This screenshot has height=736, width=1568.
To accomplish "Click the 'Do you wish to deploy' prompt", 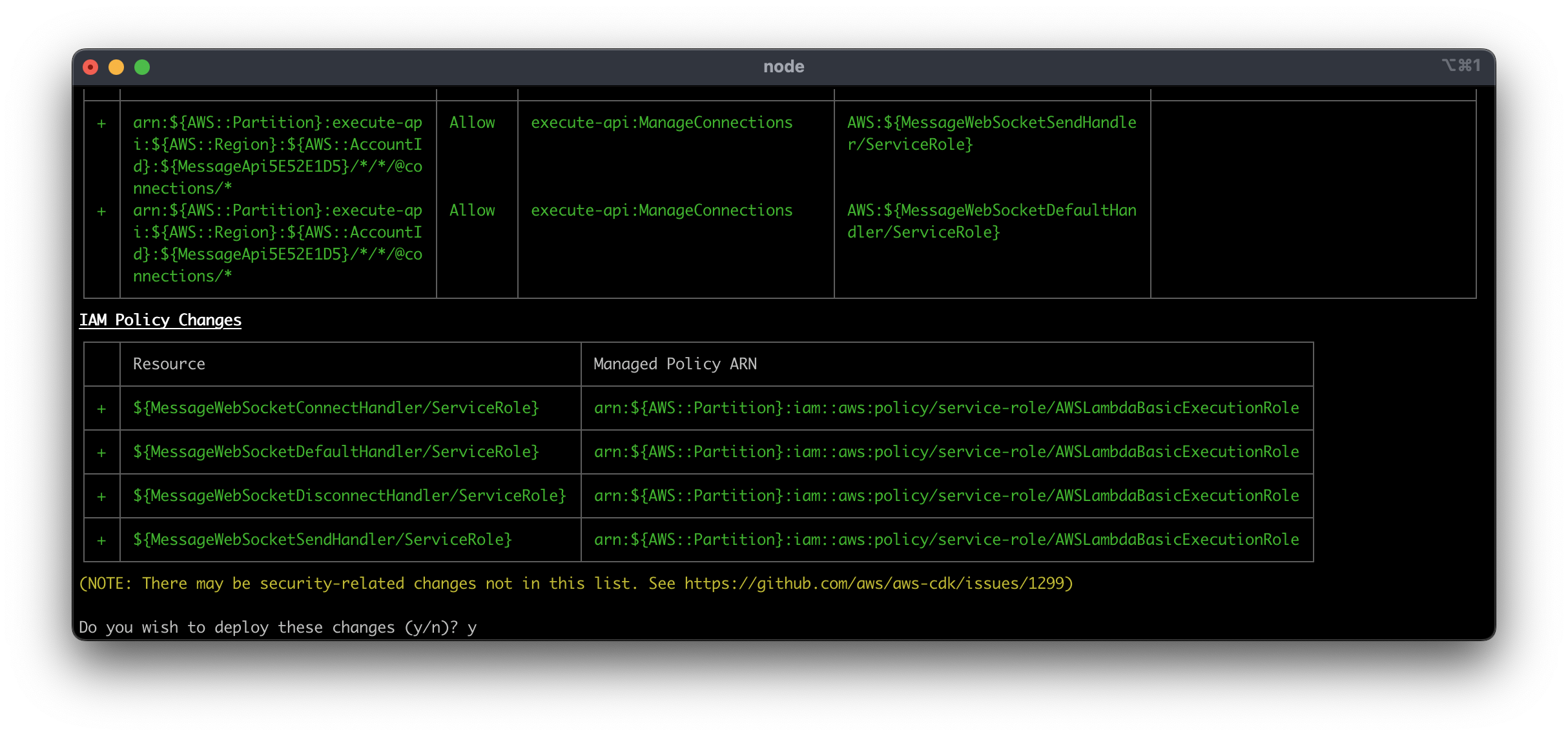I will [278, 628].
